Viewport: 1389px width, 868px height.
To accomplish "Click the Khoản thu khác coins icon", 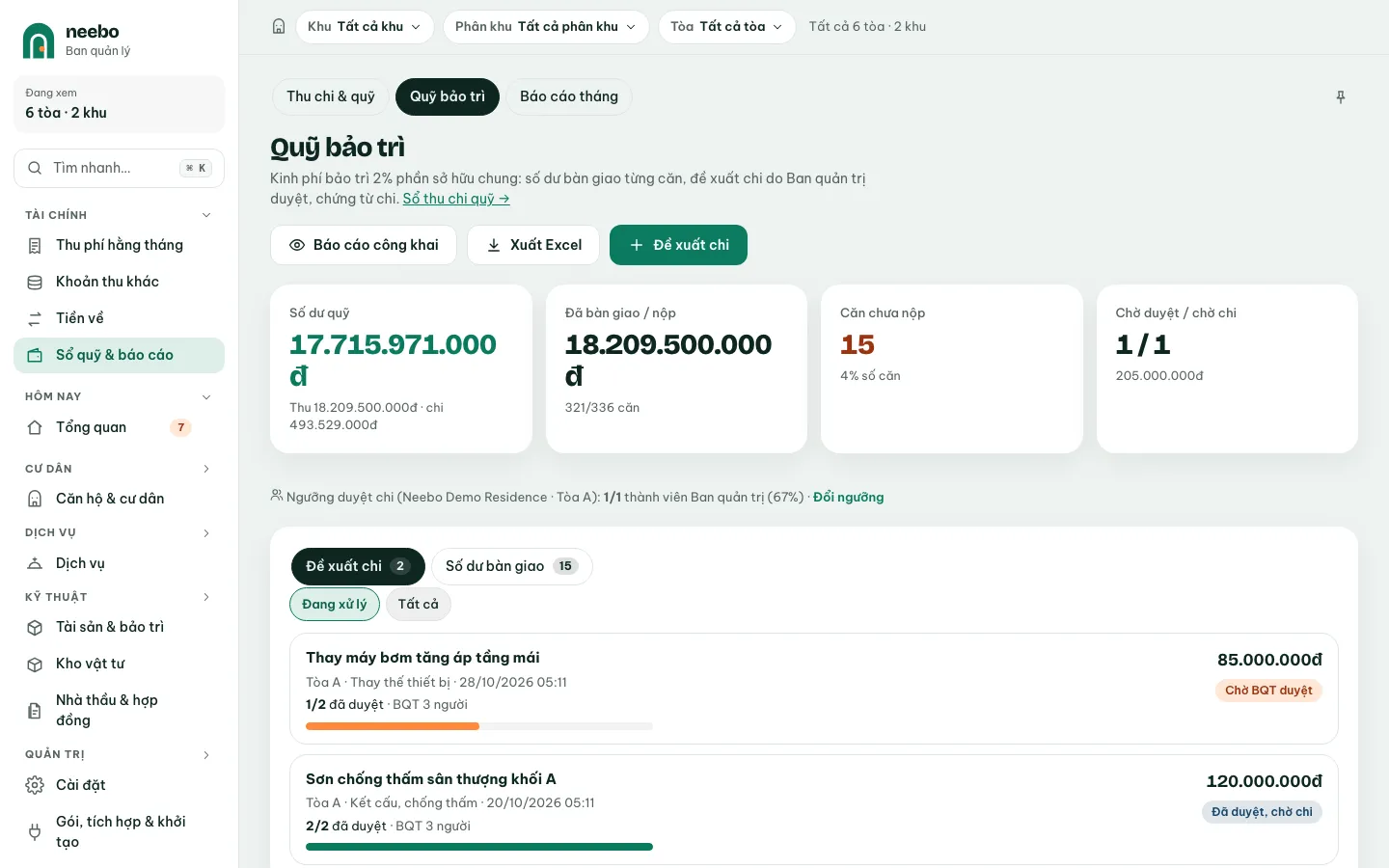I will (35, 282).
